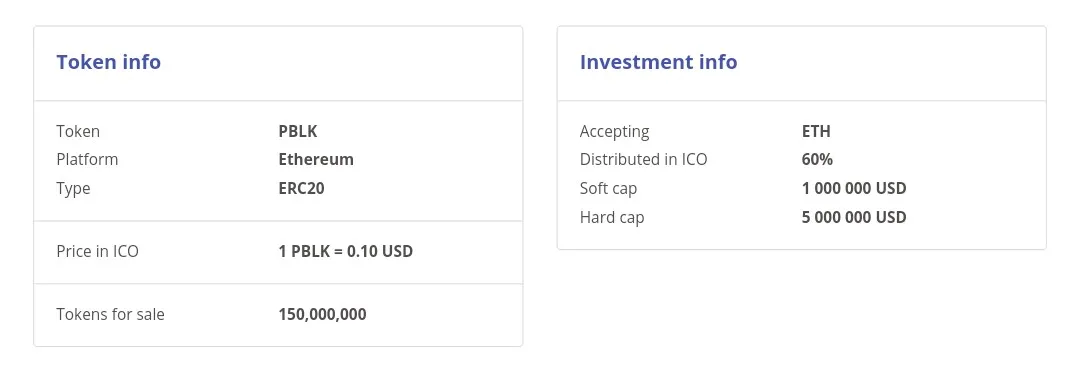1080x372 pixels.
Task: Select the 60% distributed value
Action: pyautogui.click(x=818, y=159)
